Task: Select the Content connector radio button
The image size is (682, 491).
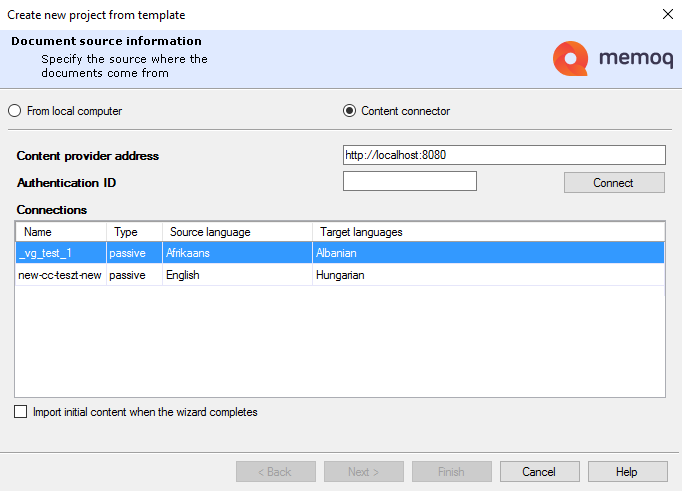Action: point(349,111)
